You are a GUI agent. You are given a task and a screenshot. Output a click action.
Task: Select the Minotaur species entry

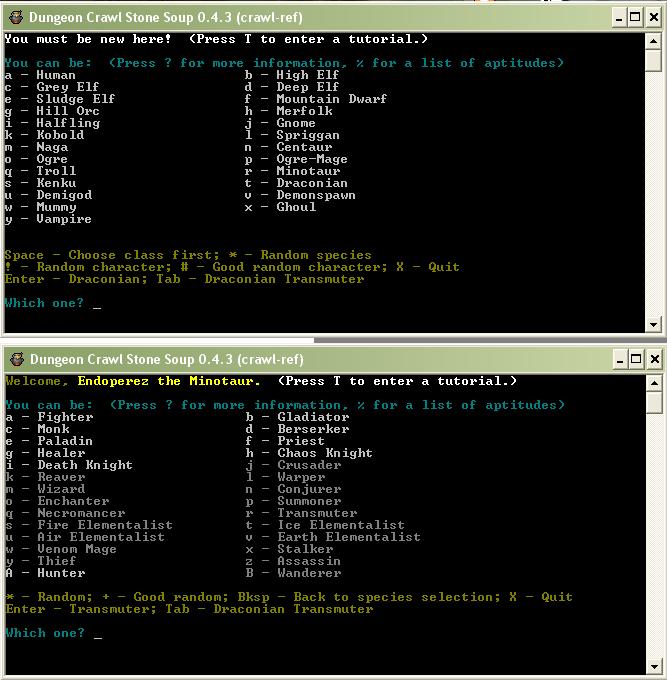pyautogui.click(x=304, y=171)
